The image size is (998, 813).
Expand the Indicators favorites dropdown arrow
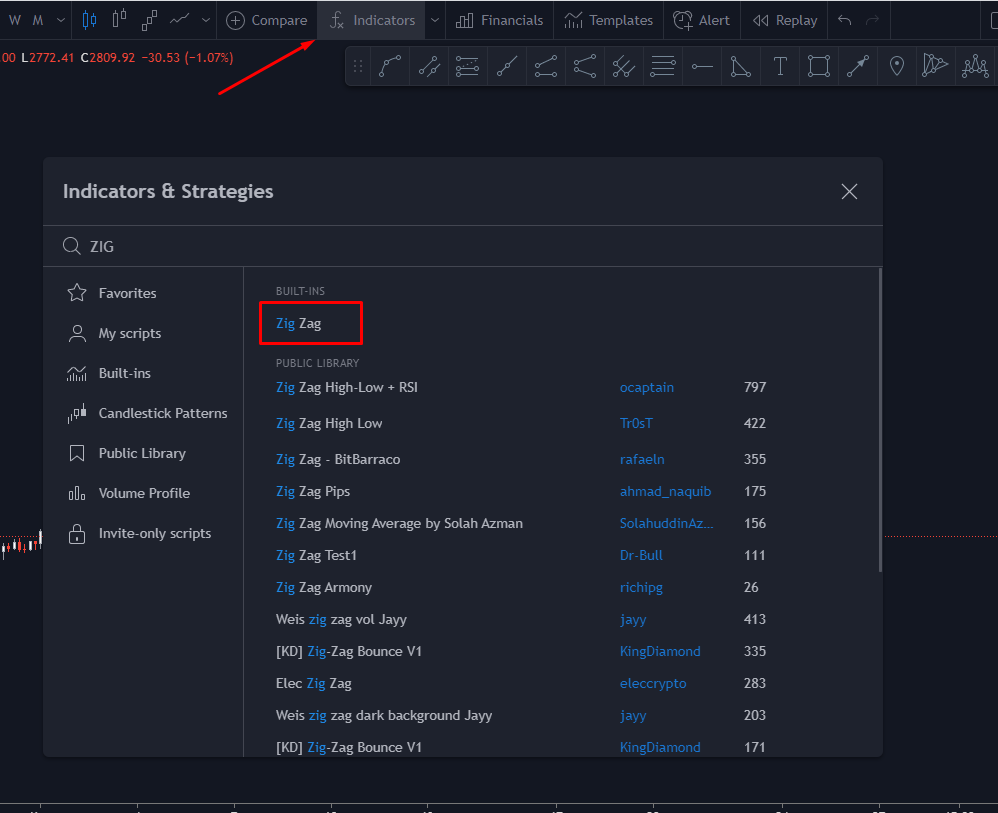[x=435, y=20]
